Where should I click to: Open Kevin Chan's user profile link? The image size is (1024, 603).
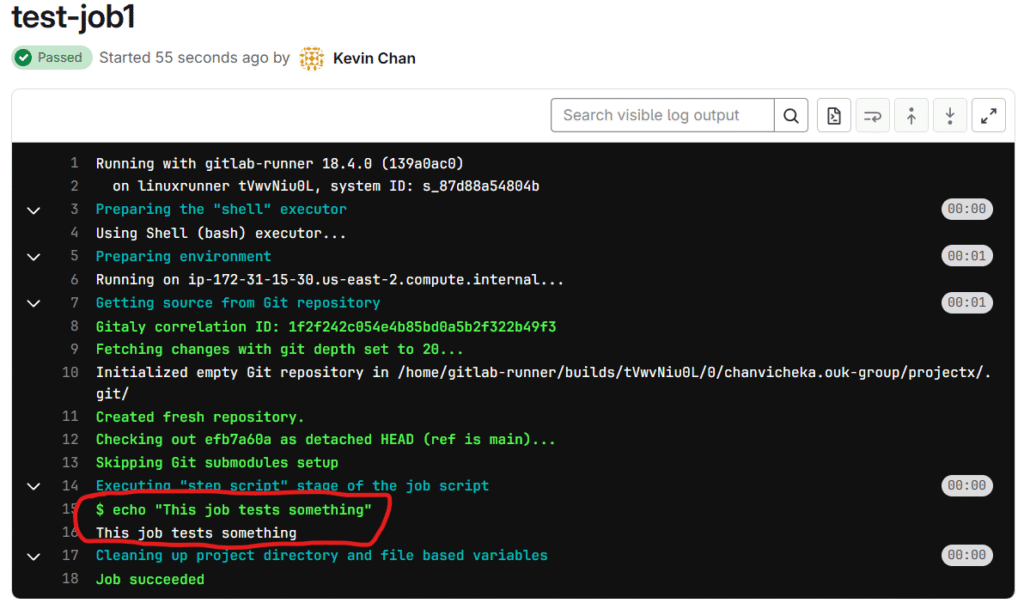[x=374, y=58]
